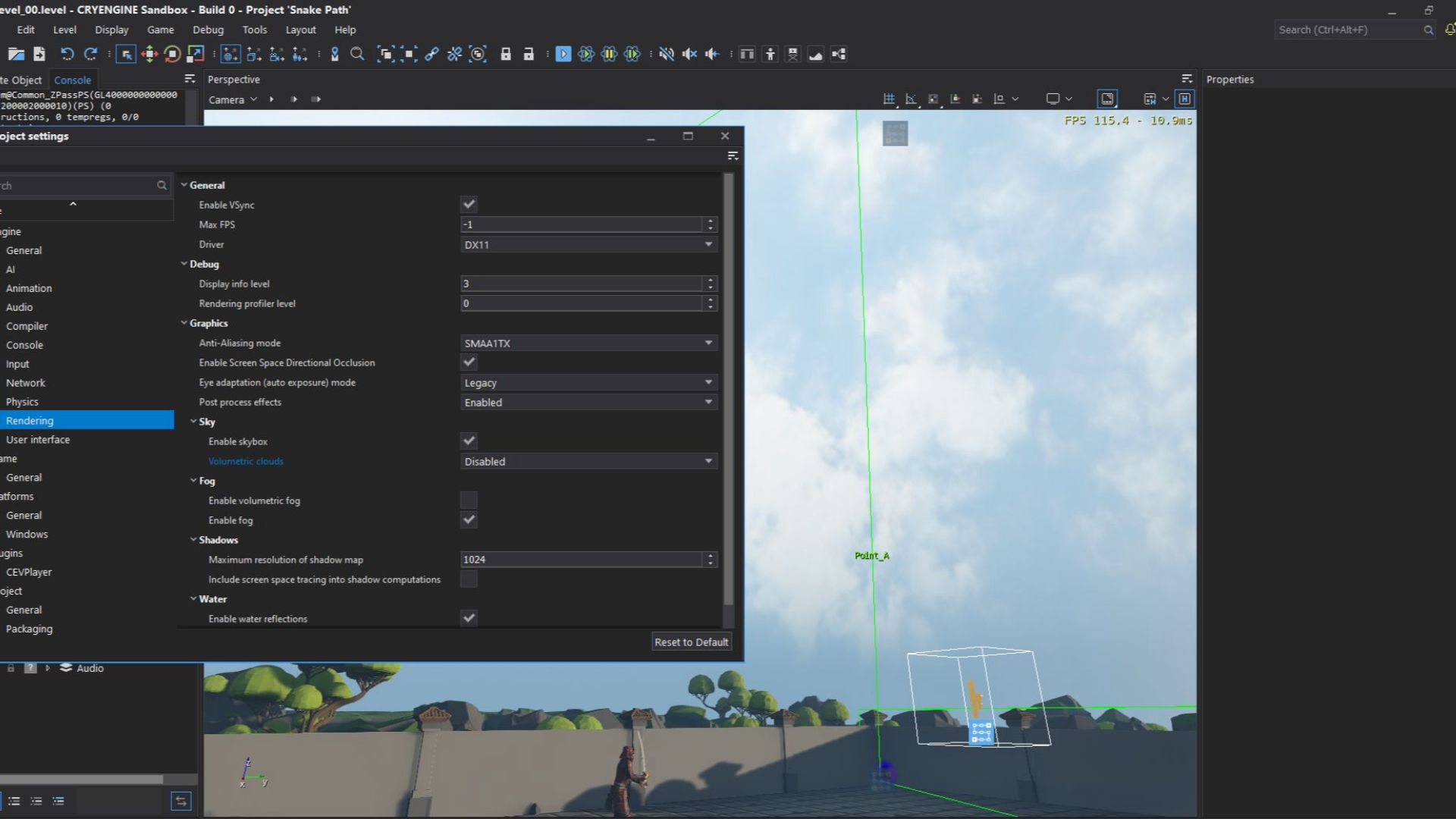Open the level search magnifier tool
The height and width of the screenshot is (819, 1456).
pos(357,54)
